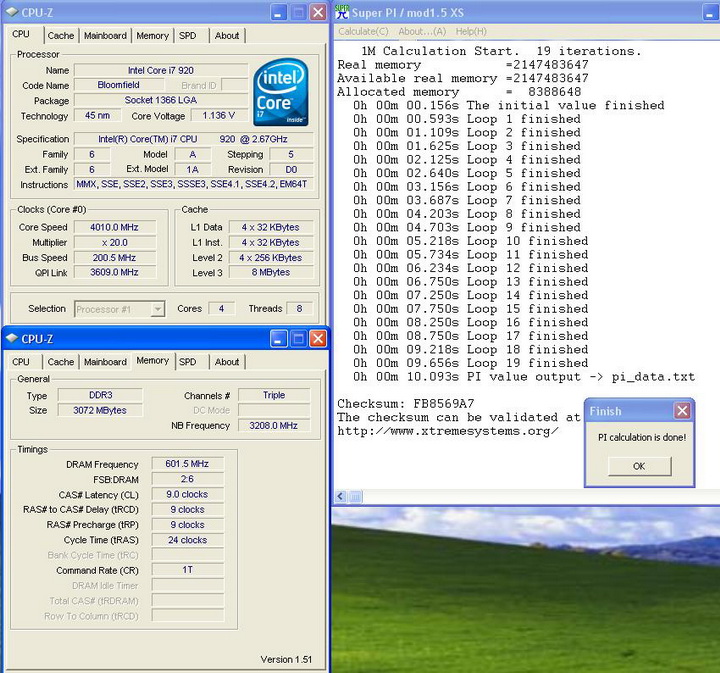Click the Super PI title bar icon
Screen dimensions: 720x673
point(342,12)
